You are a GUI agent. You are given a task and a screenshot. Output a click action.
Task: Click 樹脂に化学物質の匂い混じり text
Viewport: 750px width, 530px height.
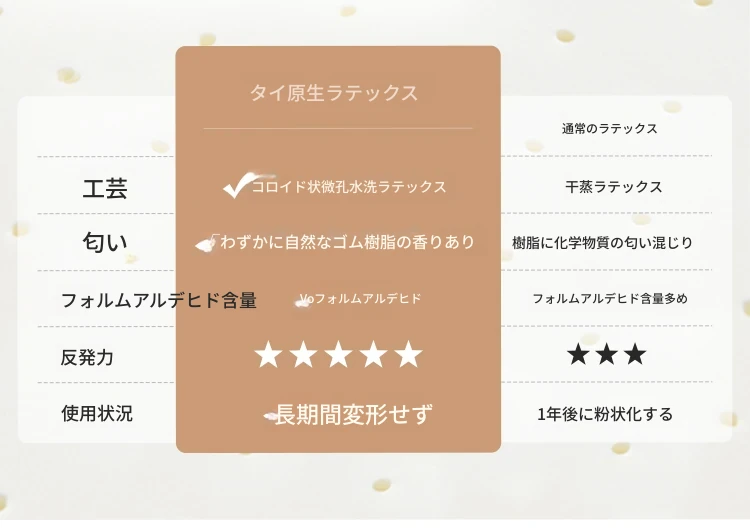point(602,243)
